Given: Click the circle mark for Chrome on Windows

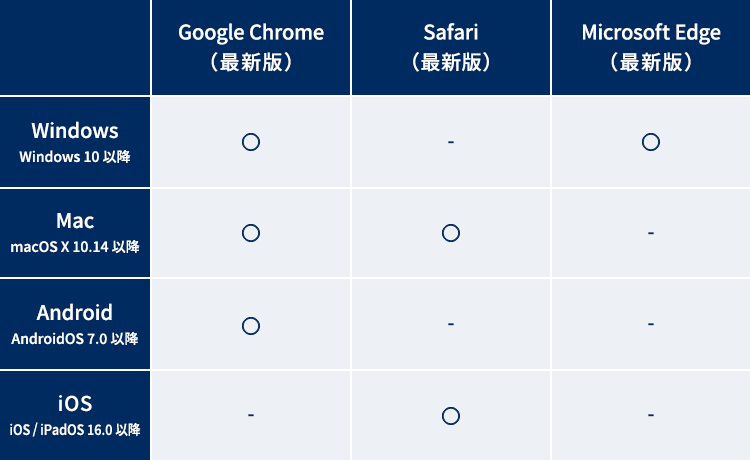Looking at the screenshot, I should [251, 142].
